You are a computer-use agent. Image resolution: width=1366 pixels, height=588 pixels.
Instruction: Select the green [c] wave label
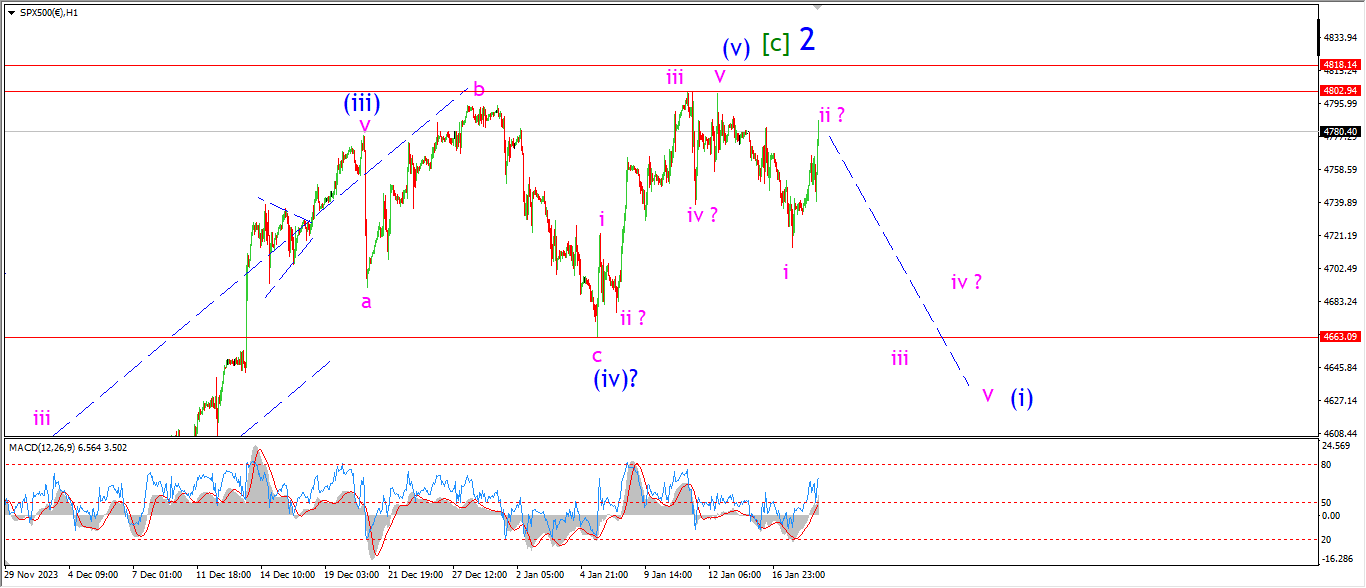click(x=775, y=43)
